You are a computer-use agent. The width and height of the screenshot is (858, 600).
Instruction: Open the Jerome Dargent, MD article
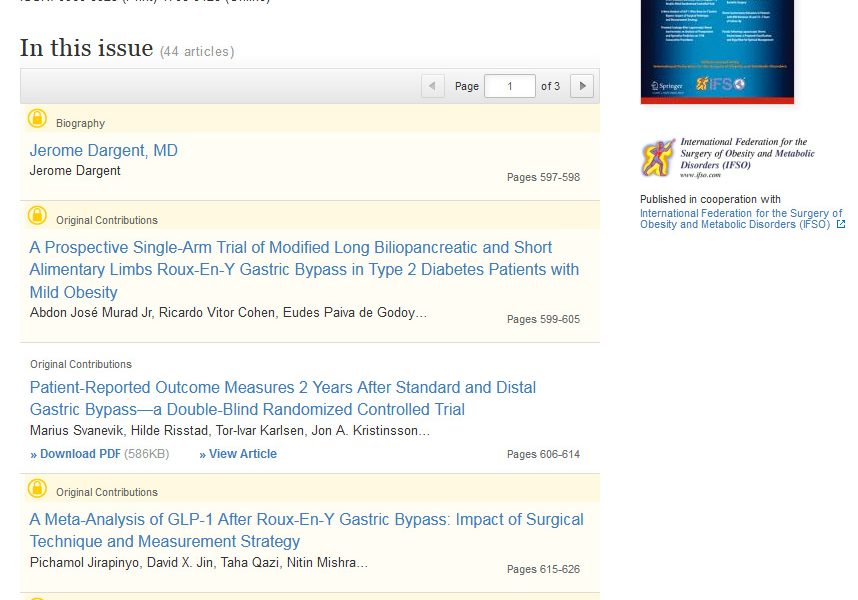pyautogui.click(x=104, y=151)
